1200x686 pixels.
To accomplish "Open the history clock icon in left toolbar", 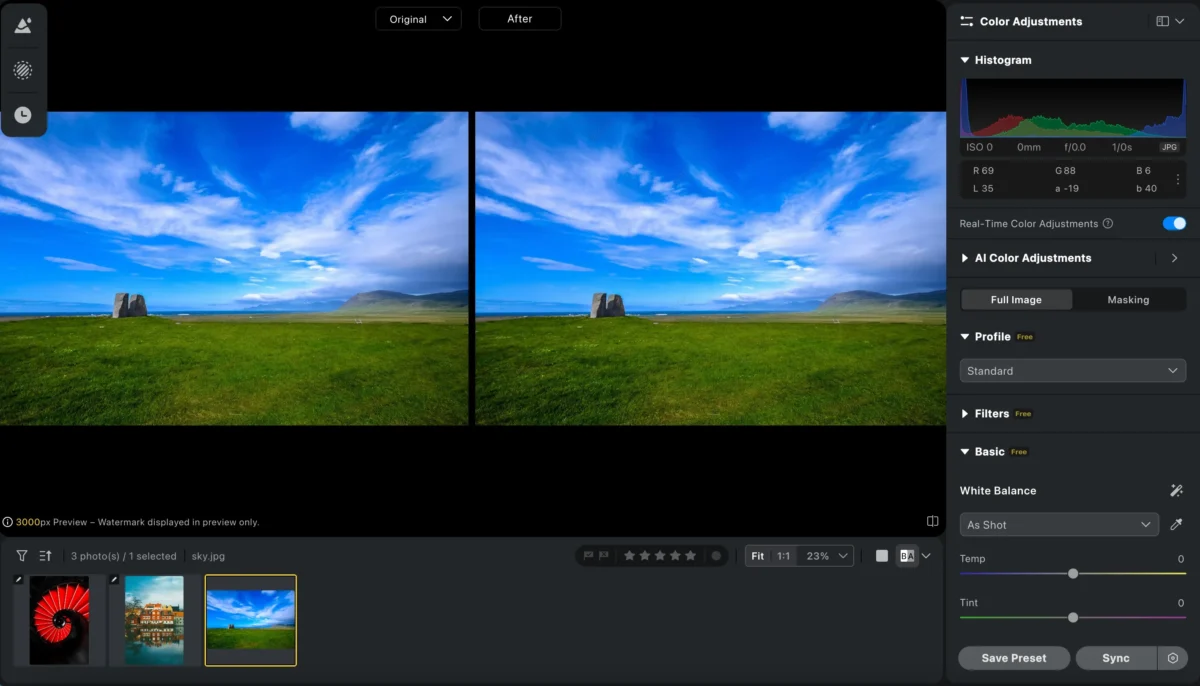I will pyautogui.click(x=23, y=115).
